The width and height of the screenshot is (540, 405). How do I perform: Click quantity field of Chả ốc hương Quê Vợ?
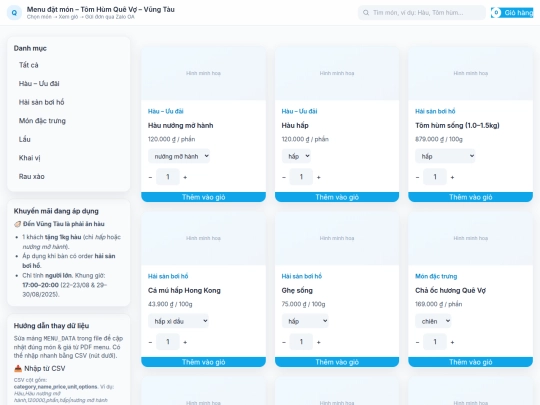435,342
